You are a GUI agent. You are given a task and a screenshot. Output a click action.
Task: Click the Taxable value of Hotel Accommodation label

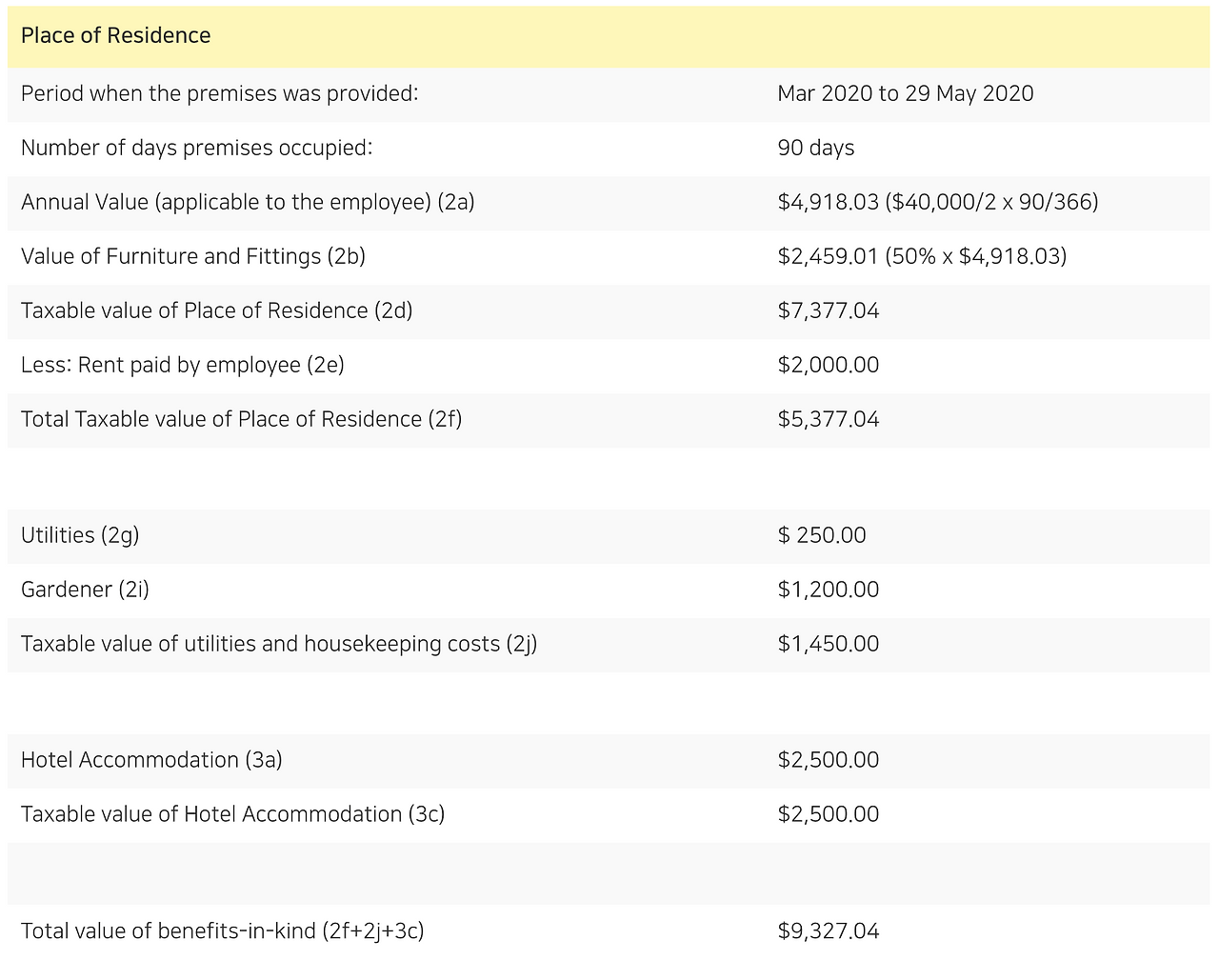(x=232, y=815)
